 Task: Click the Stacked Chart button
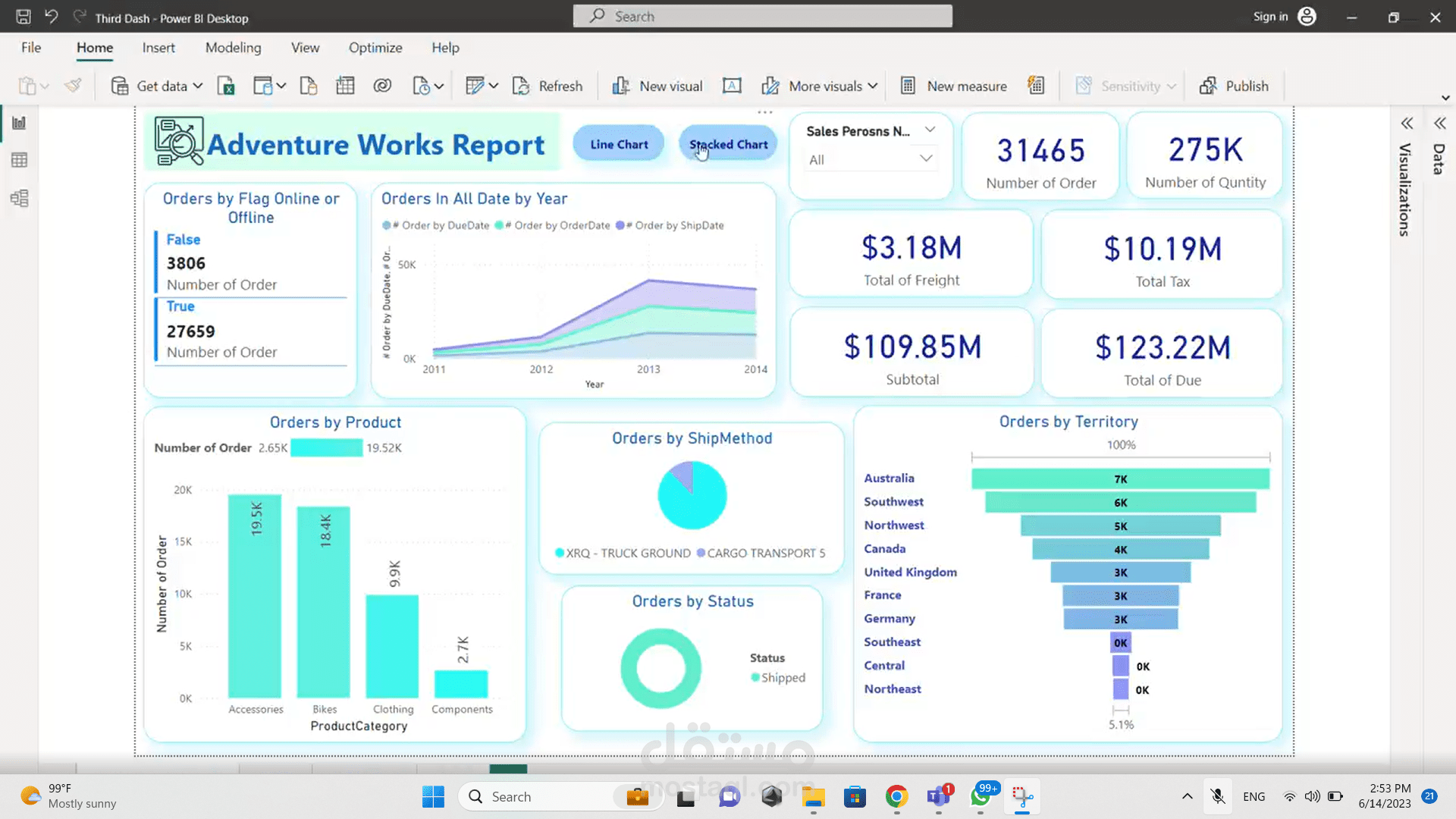point(727,143)
